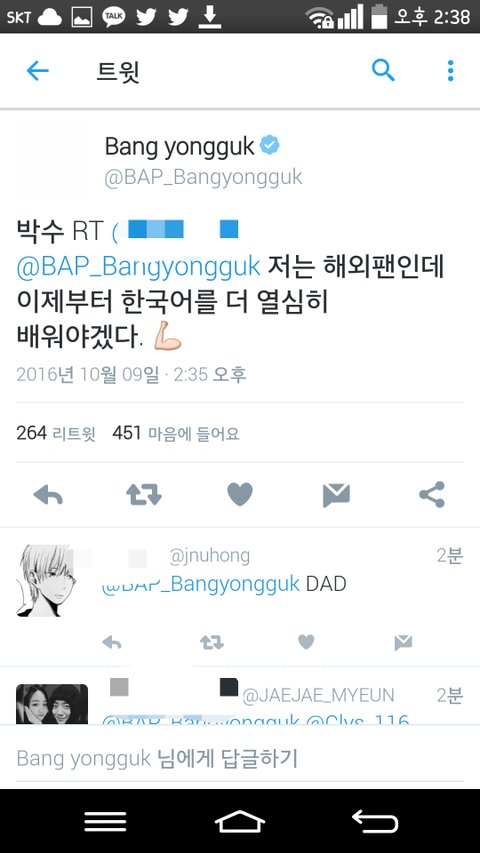The width and height of the screenshot is (480, 853).
Task: Retweet the @jnuhong reply
Action: 212,643
